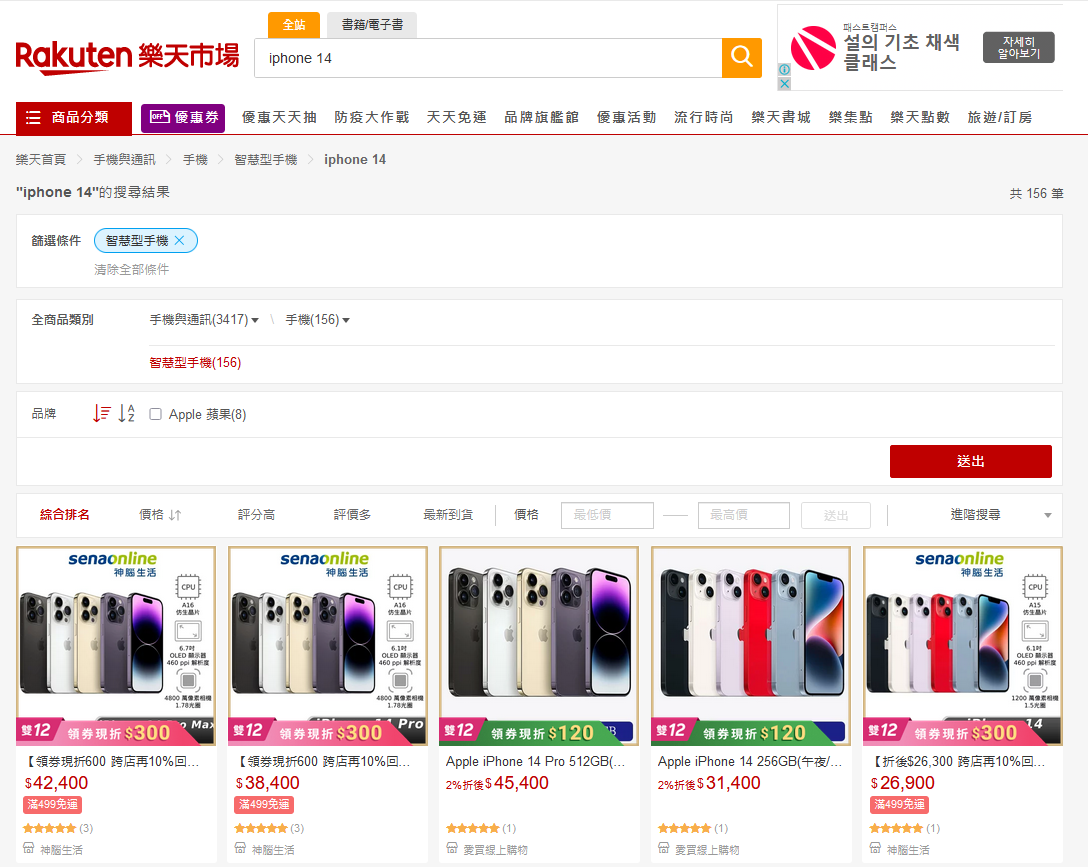Go to 手機與通訊 breadcrumb link
Screen dimensions: 1088x867
pyautogui.click(x=125, y=160)
